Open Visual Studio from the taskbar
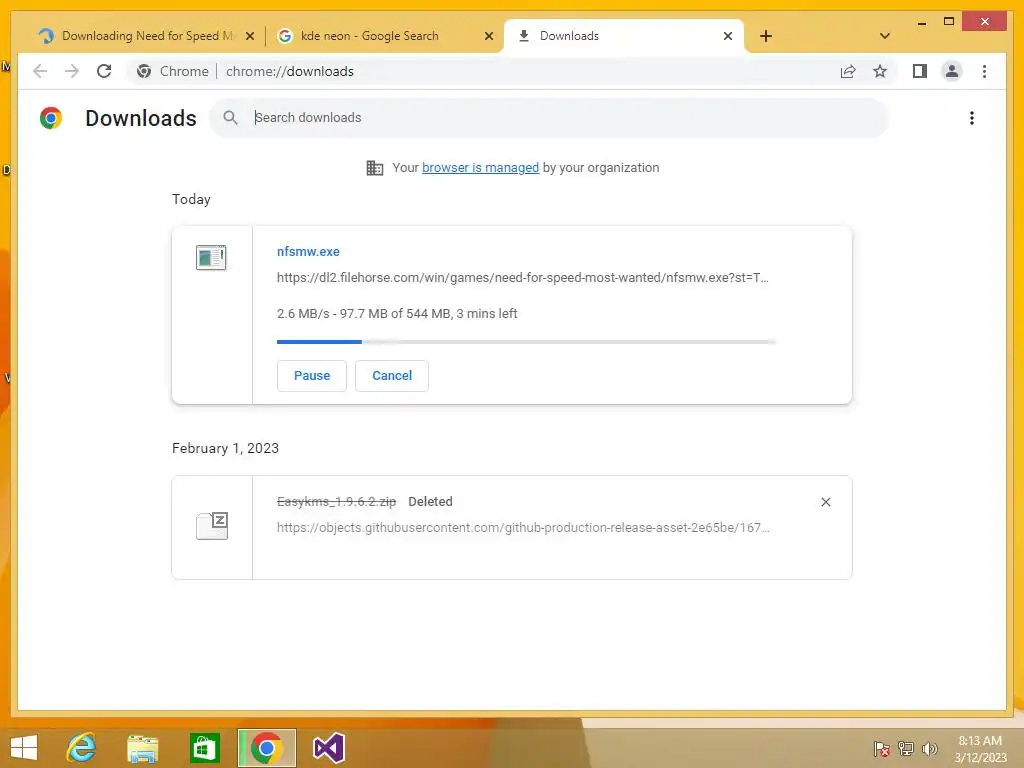 [x=328, y=748]
